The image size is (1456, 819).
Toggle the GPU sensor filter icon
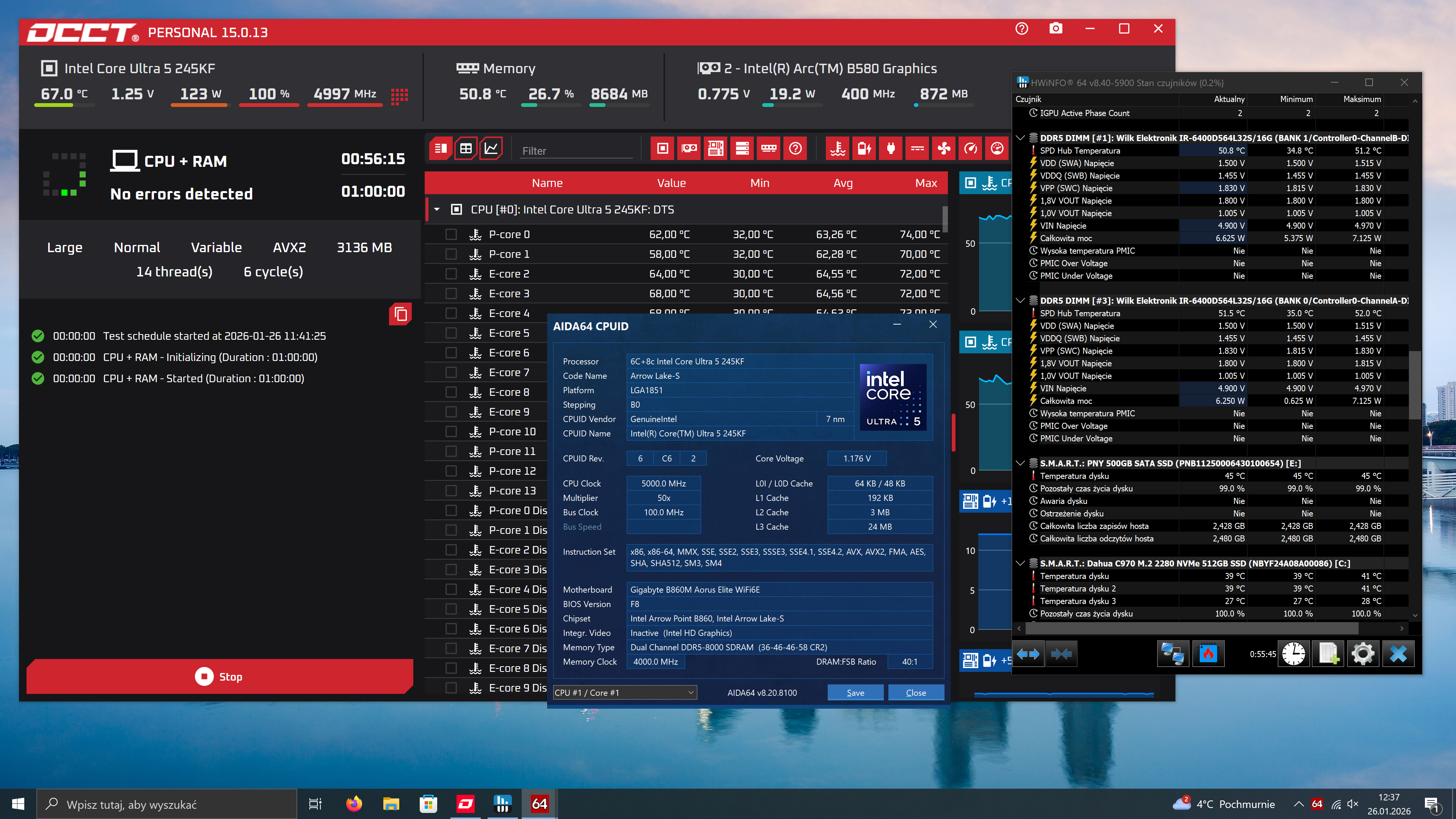tap(689, 149)
